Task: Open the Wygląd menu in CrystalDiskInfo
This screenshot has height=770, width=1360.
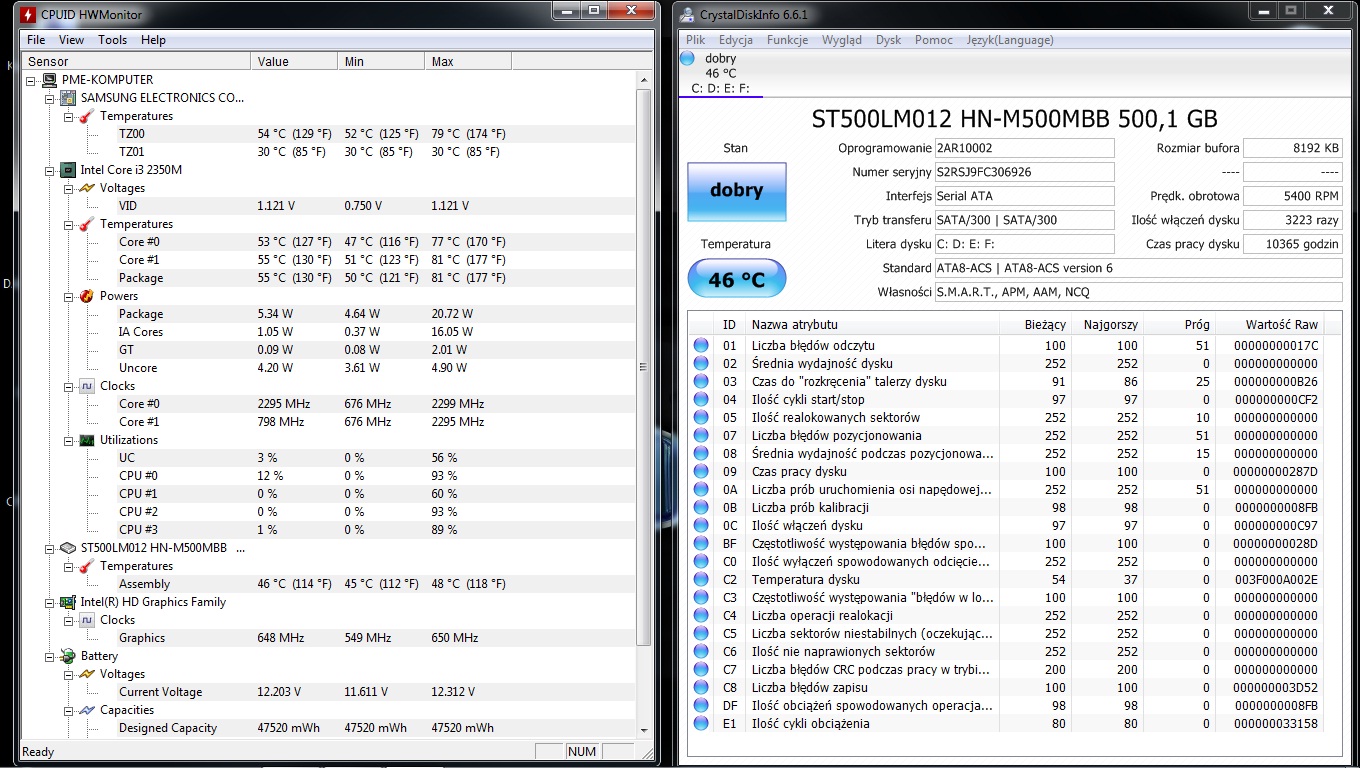Action: pyautogui.click(x=841, y=40)
